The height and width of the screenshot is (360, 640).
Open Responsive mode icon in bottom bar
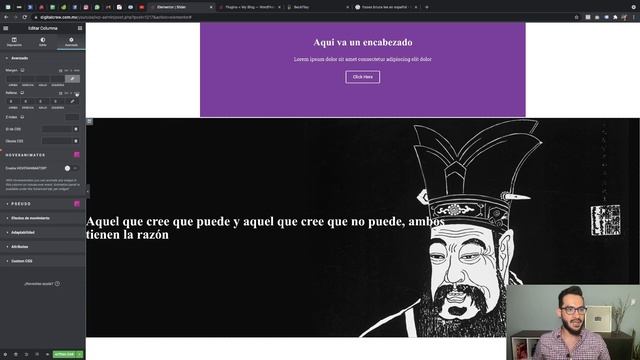[x=37, y=354]
